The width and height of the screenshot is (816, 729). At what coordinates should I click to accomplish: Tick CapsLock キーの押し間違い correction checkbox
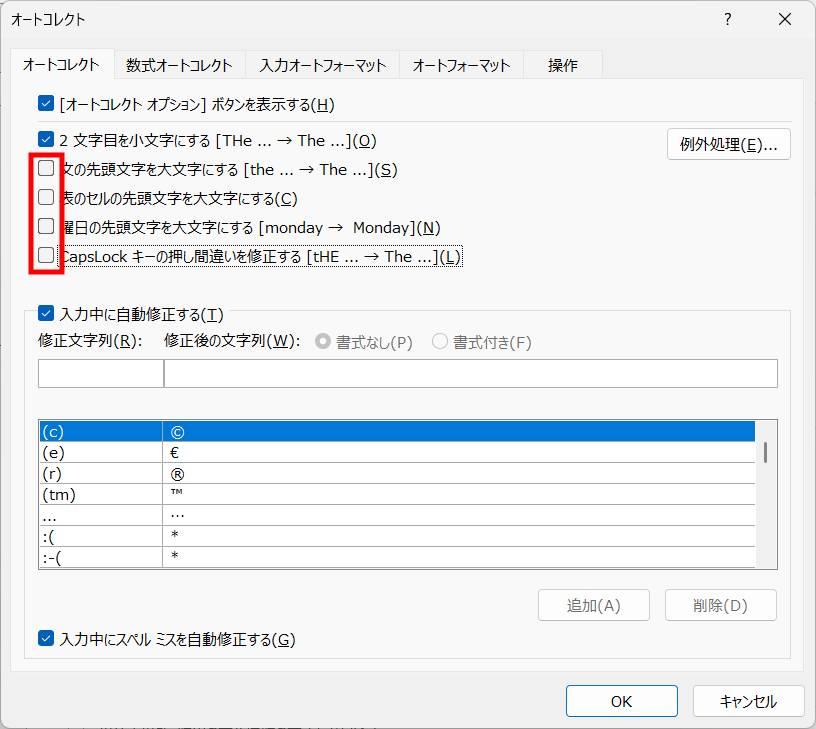tap(46, 256)
